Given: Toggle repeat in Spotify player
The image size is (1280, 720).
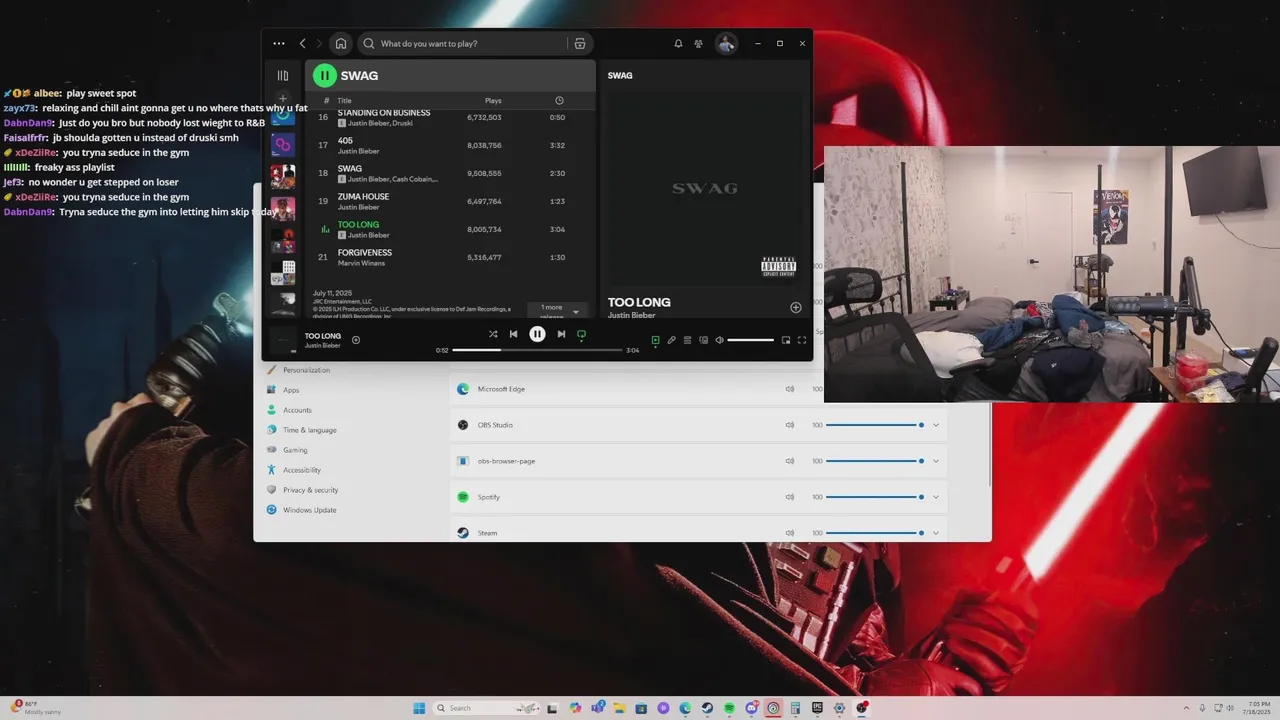Looking at the screenshot, I should [581, 334].
